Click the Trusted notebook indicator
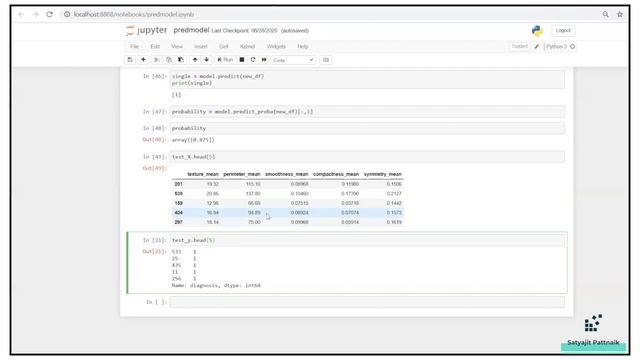640x360 pixels. [519, 47]
